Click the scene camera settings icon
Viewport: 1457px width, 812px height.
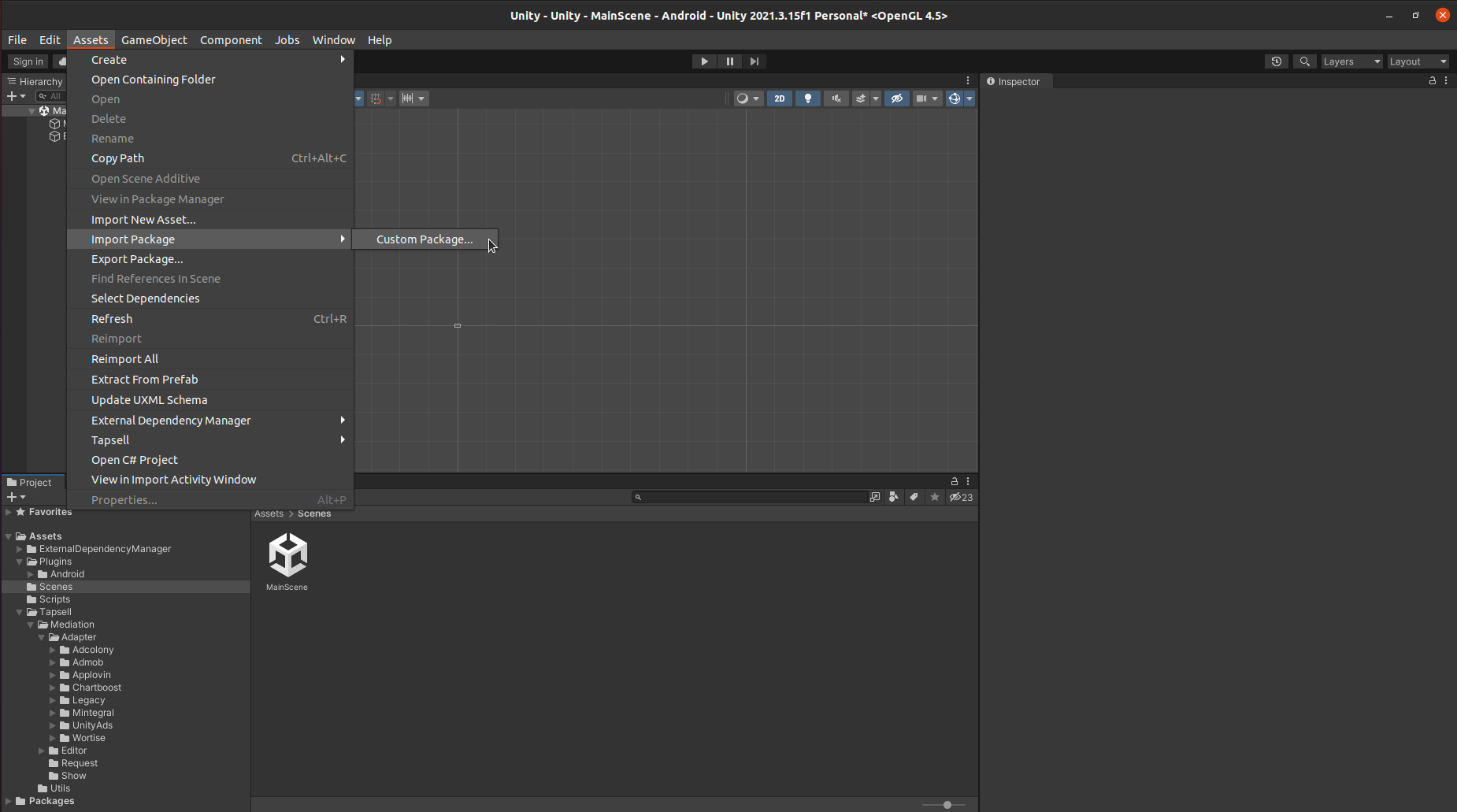point(921,98)
